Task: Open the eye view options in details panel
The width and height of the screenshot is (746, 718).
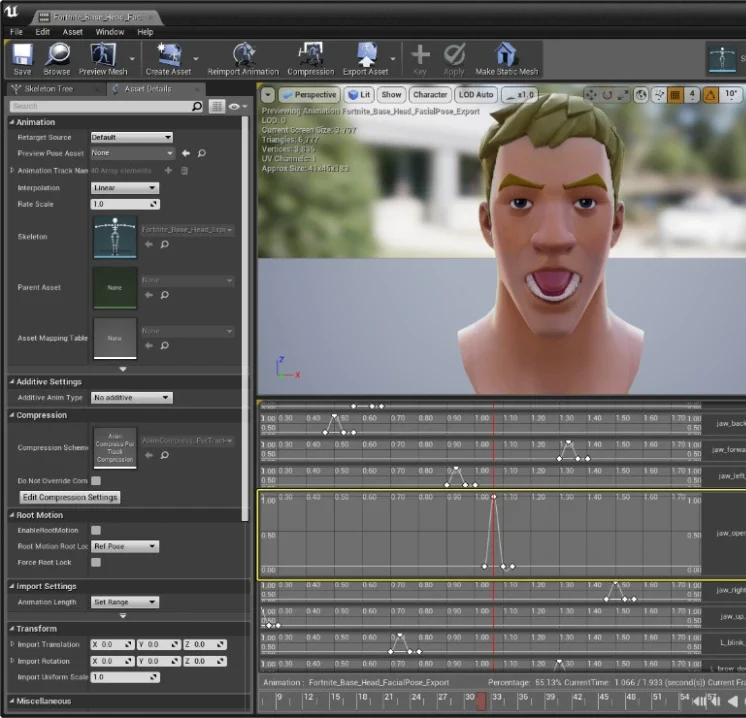Action: [237, 107]
